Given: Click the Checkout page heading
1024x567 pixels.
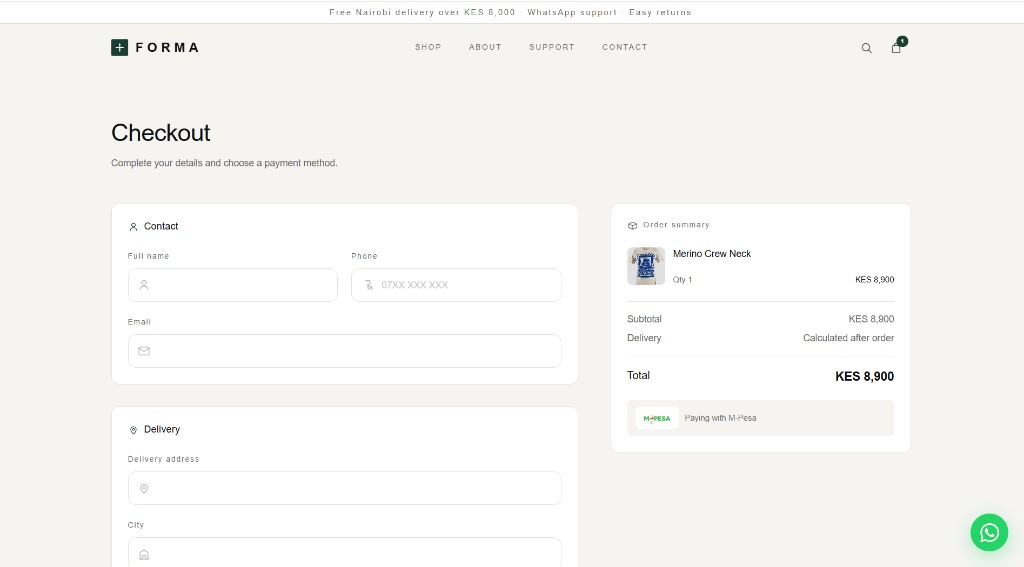Looking at the screenshot, I should pyautogui.click(x=161, y=133).
